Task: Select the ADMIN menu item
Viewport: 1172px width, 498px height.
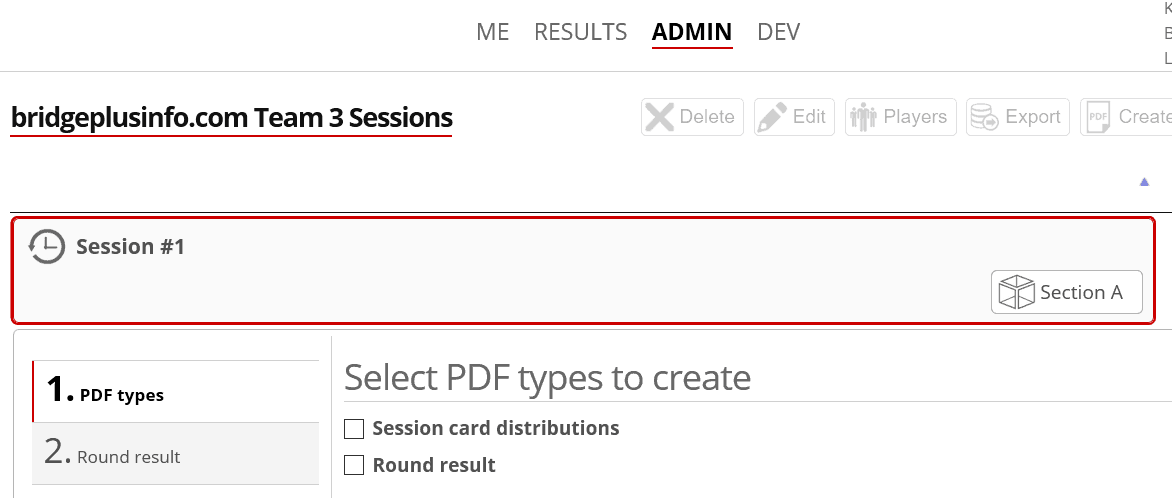Action: click(692, 32)
